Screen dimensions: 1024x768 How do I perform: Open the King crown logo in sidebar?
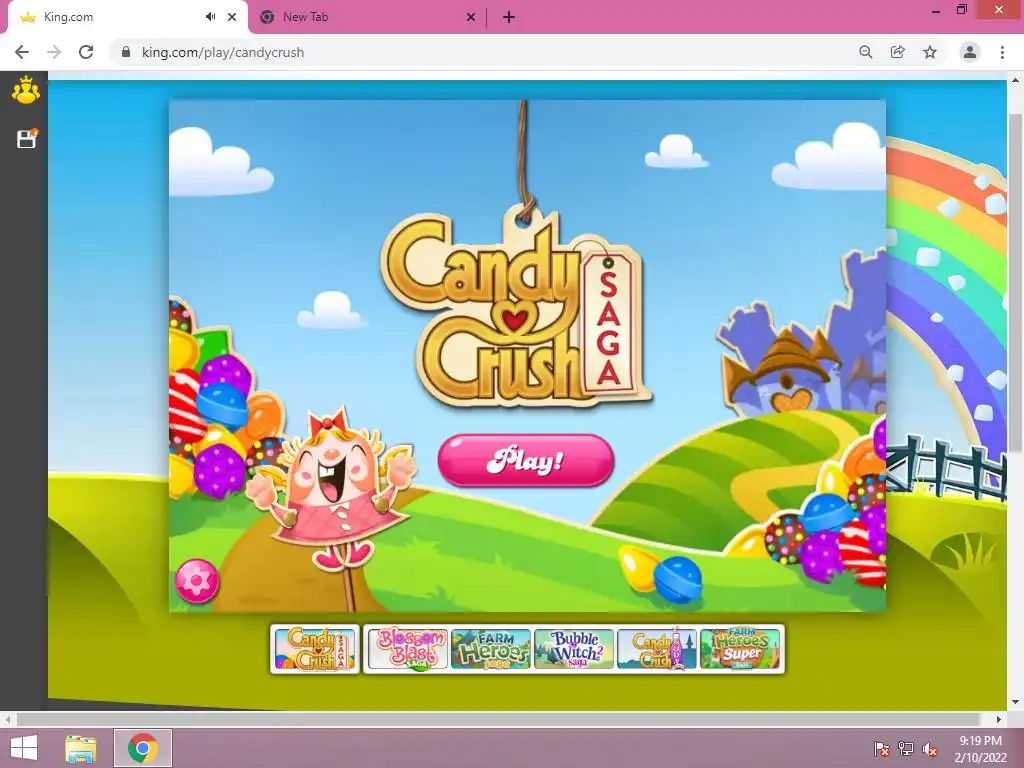click(x=25, y=90)
